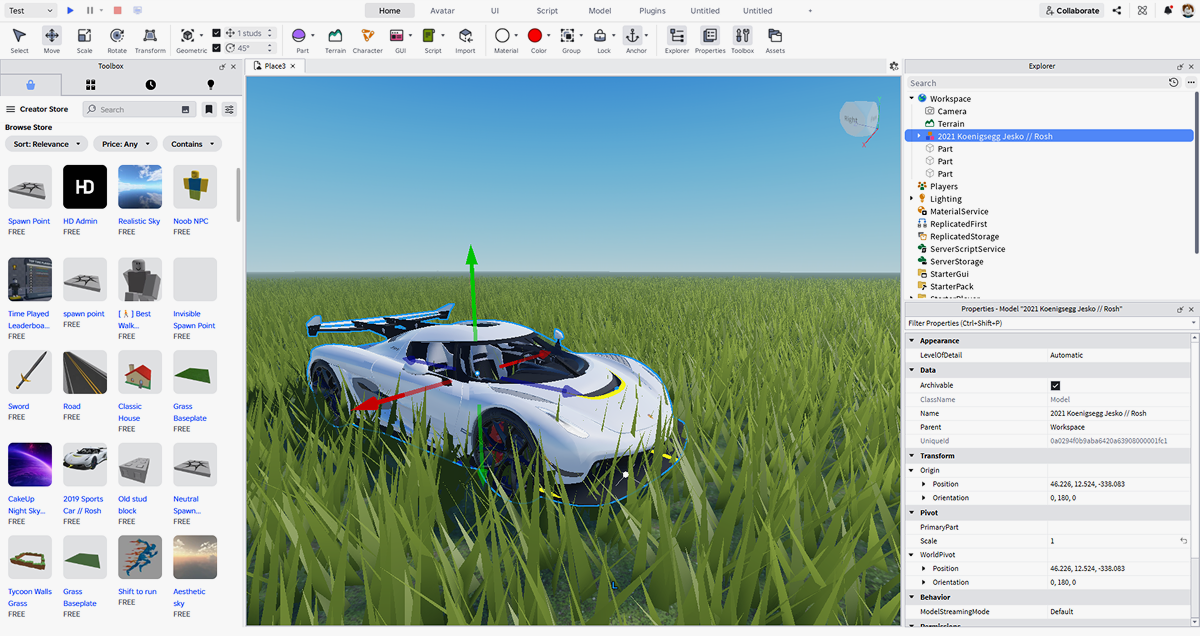Select Terrain in the Explorer tree

point(952,124)
